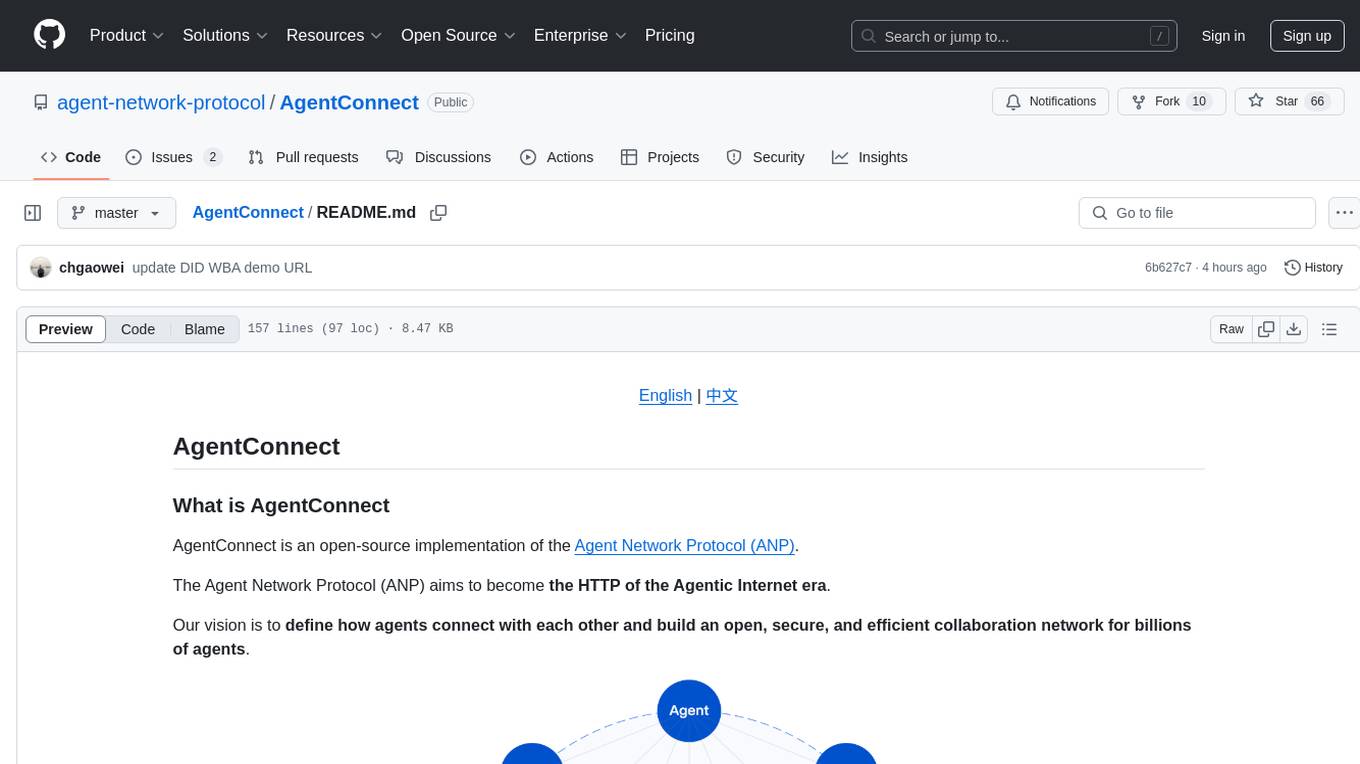1360x764 pixels.
Task: Copy raw file contents icon
Action: click(x=1266, y=329)
